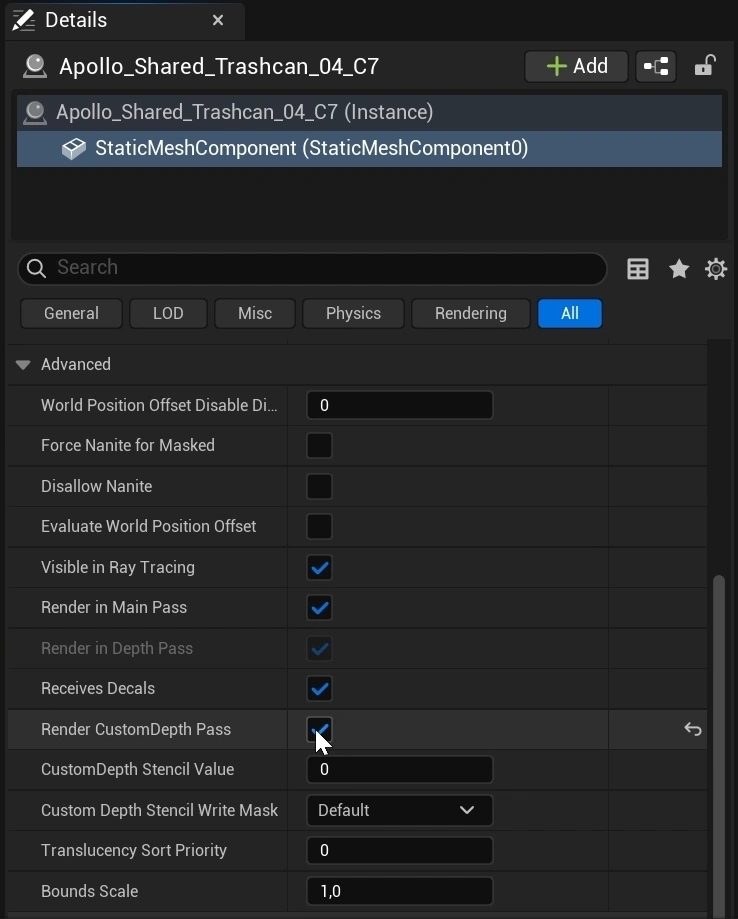Click the Add component button

(576, 66)
